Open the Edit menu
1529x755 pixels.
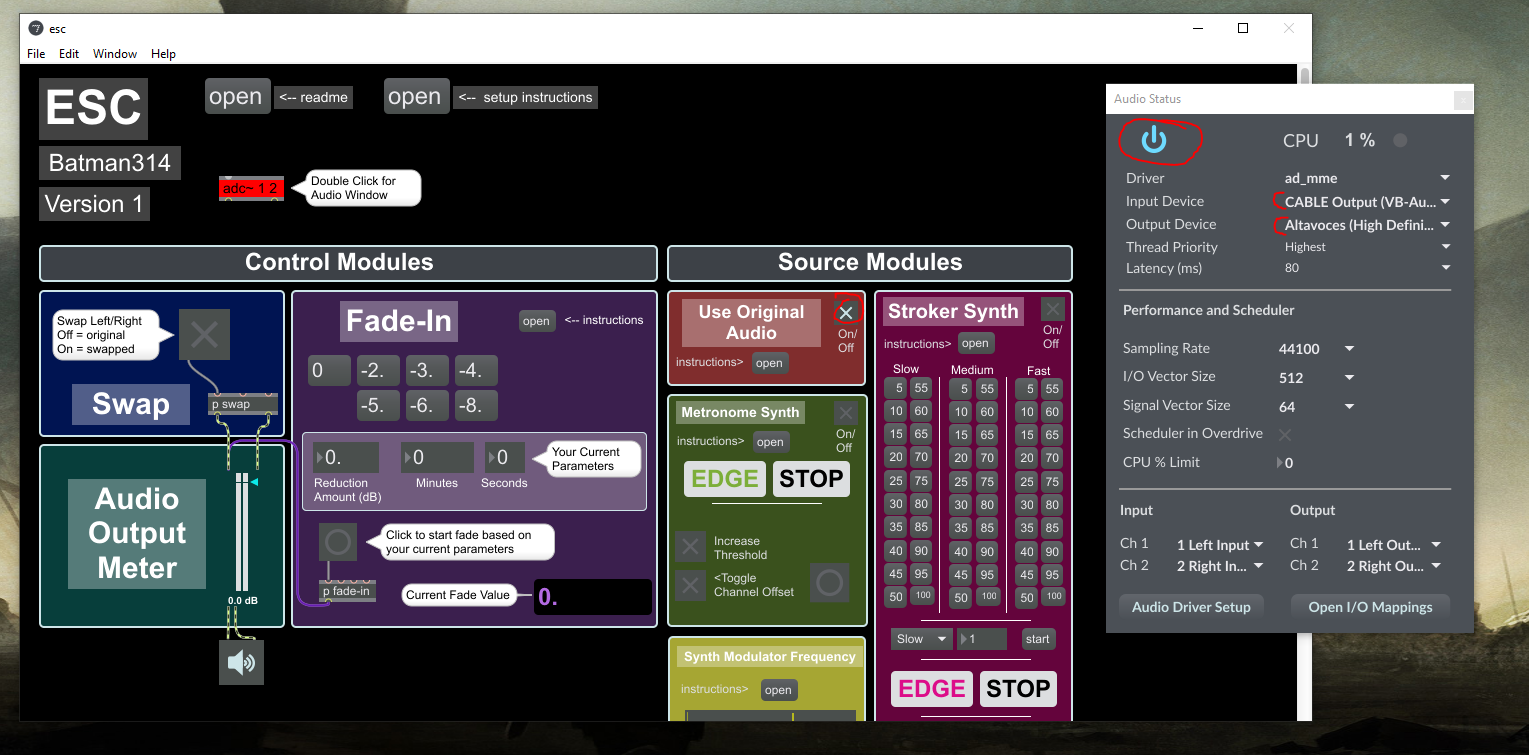tap(69, 54)
